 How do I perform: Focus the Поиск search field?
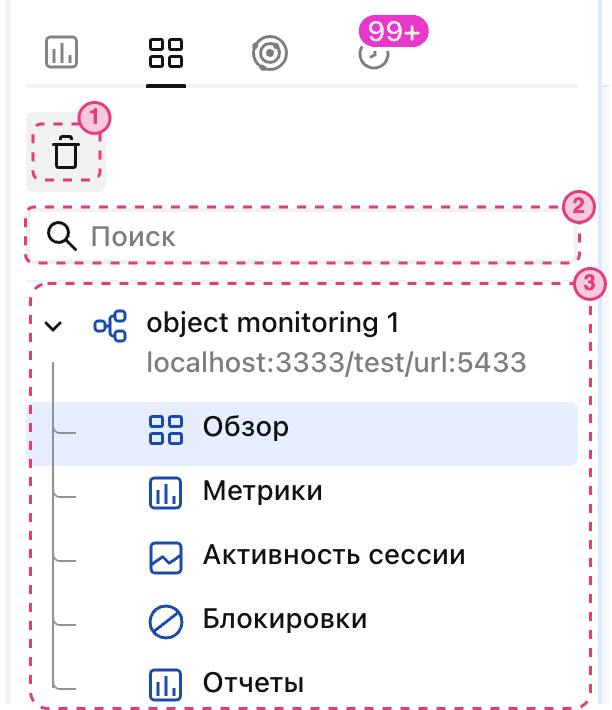320,237
